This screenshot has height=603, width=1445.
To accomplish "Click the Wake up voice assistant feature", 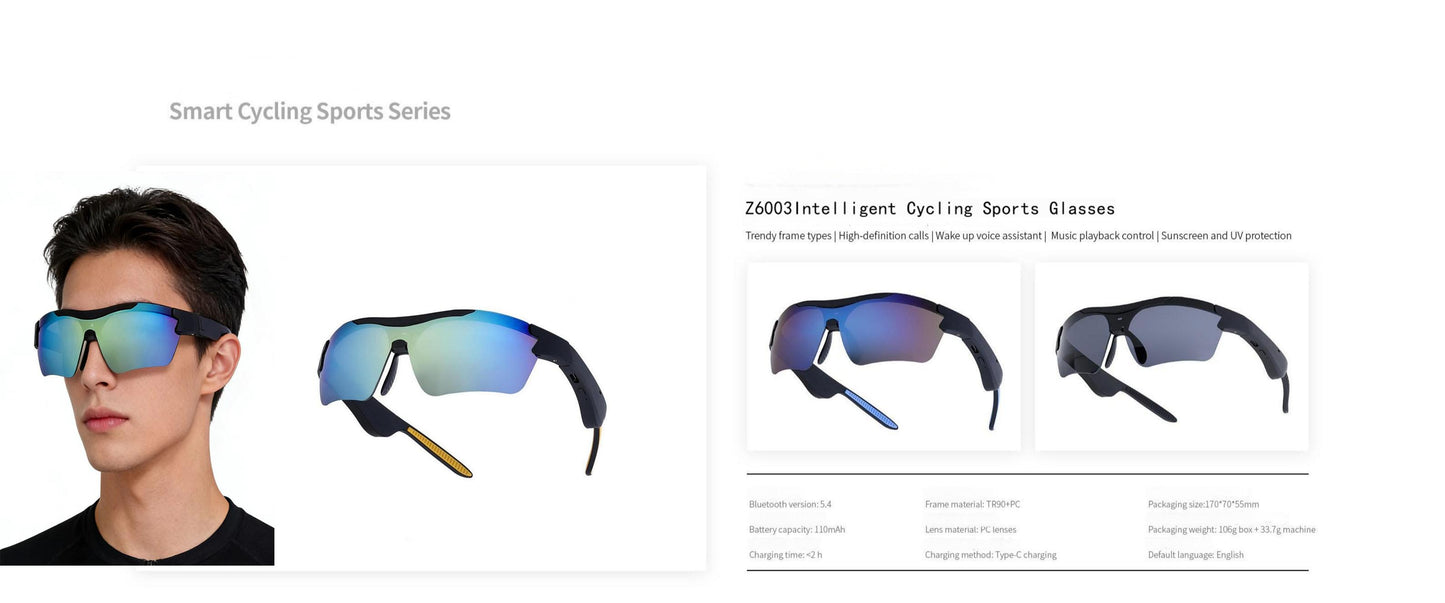I will click(989, 236).
